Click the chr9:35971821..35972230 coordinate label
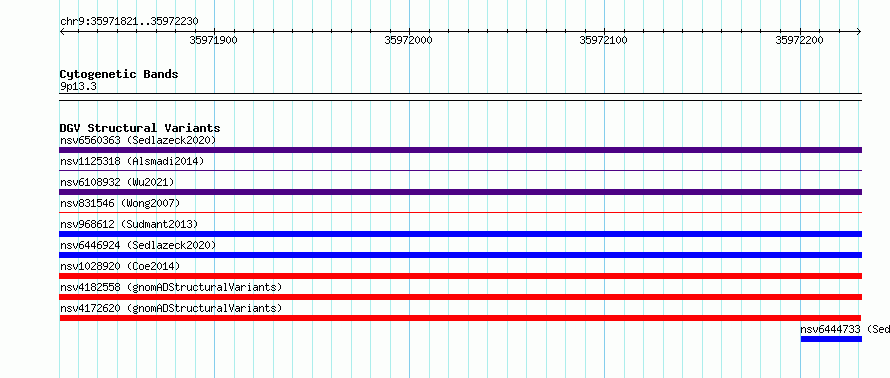The width and height of the screenshot is (890, 378). click(x=129, y=21)
